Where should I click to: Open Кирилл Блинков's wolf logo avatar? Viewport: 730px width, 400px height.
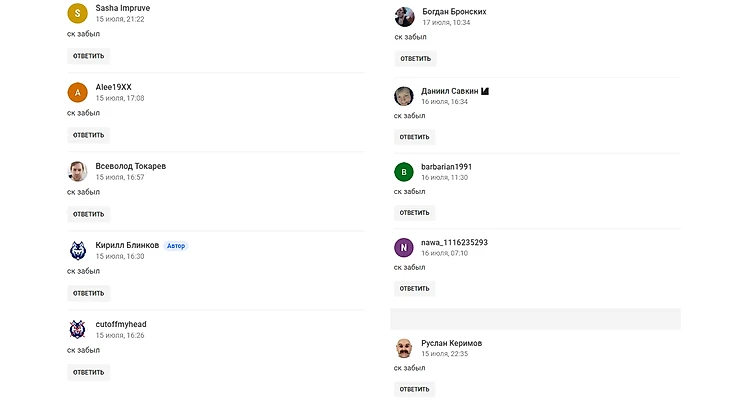77,251
